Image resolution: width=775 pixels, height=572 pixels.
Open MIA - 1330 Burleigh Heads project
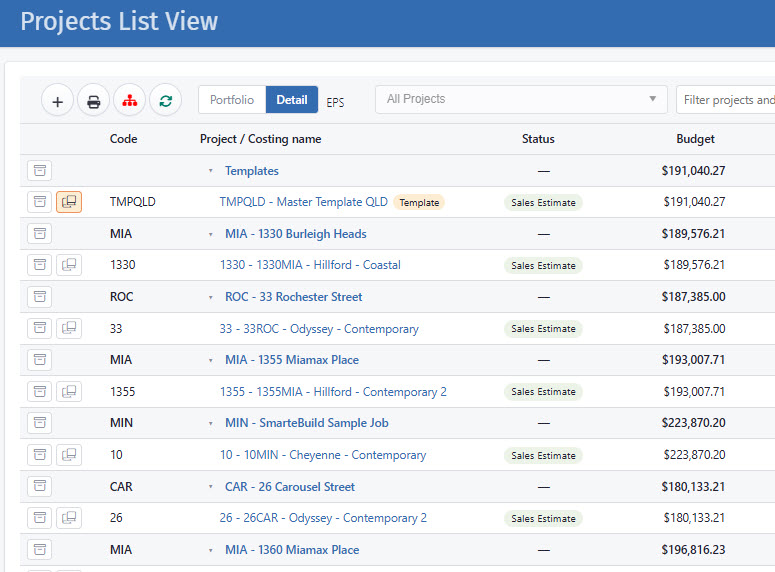pyautogui.click(x=296, y=234)
